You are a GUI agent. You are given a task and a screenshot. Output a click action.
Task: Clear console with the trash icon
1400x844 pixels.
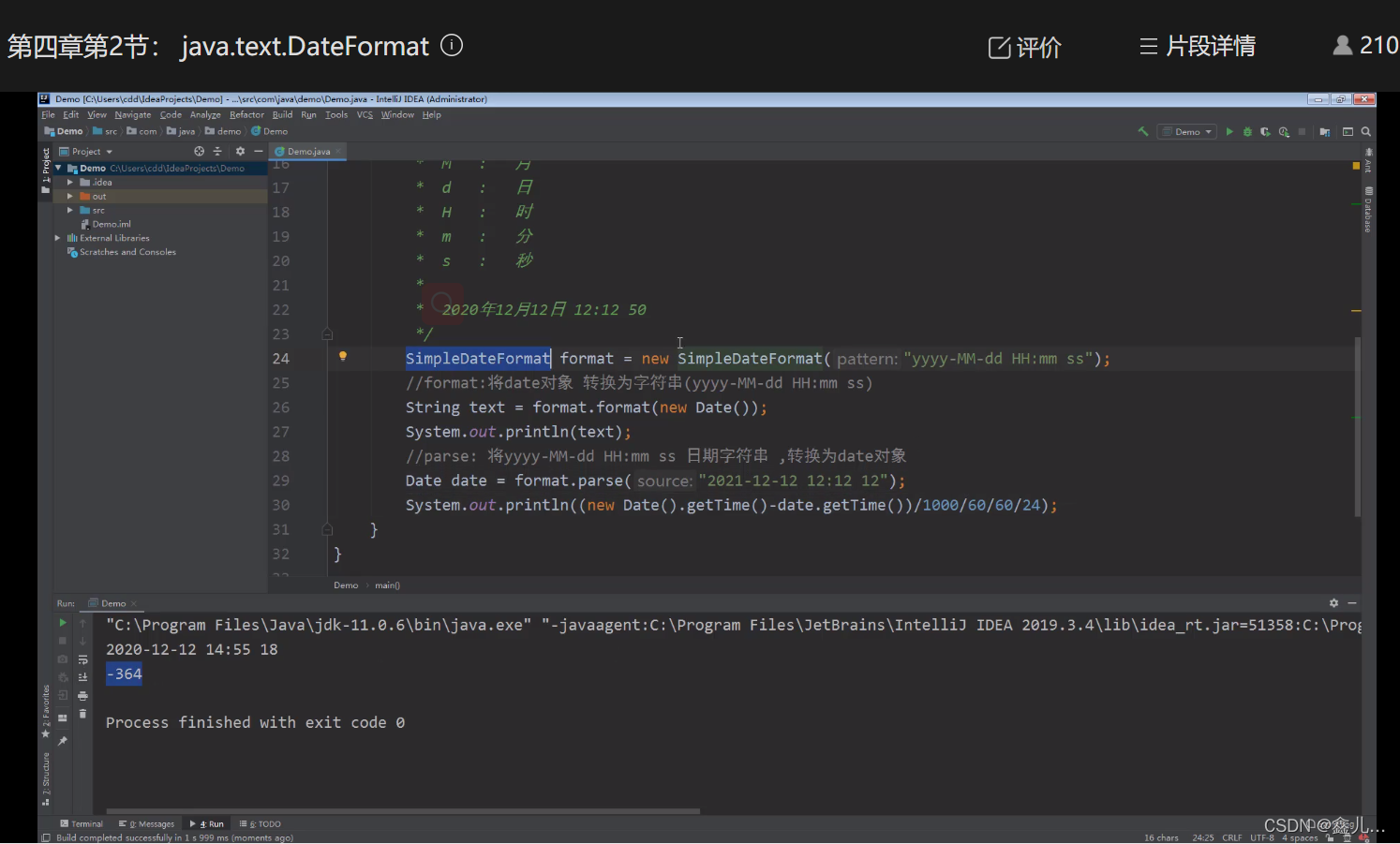pyautogui.click(x=82, y=714)
